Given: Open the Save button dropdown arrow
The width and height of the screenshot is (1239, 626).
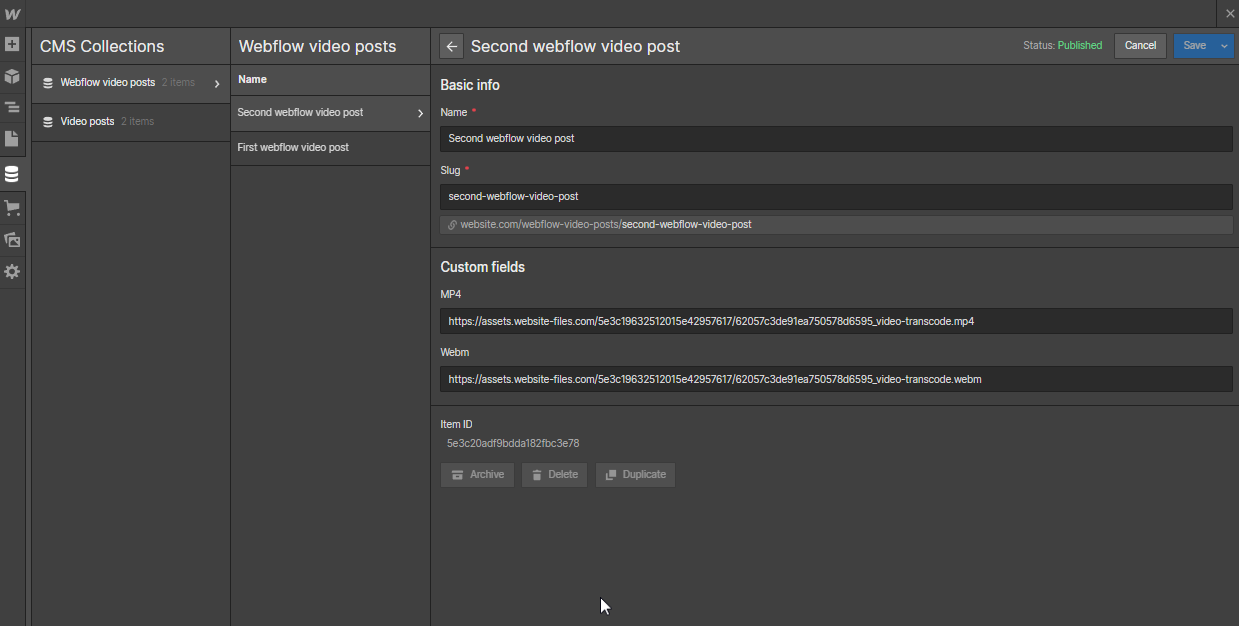Looking at the screenshot, I should coord(1224,46).
